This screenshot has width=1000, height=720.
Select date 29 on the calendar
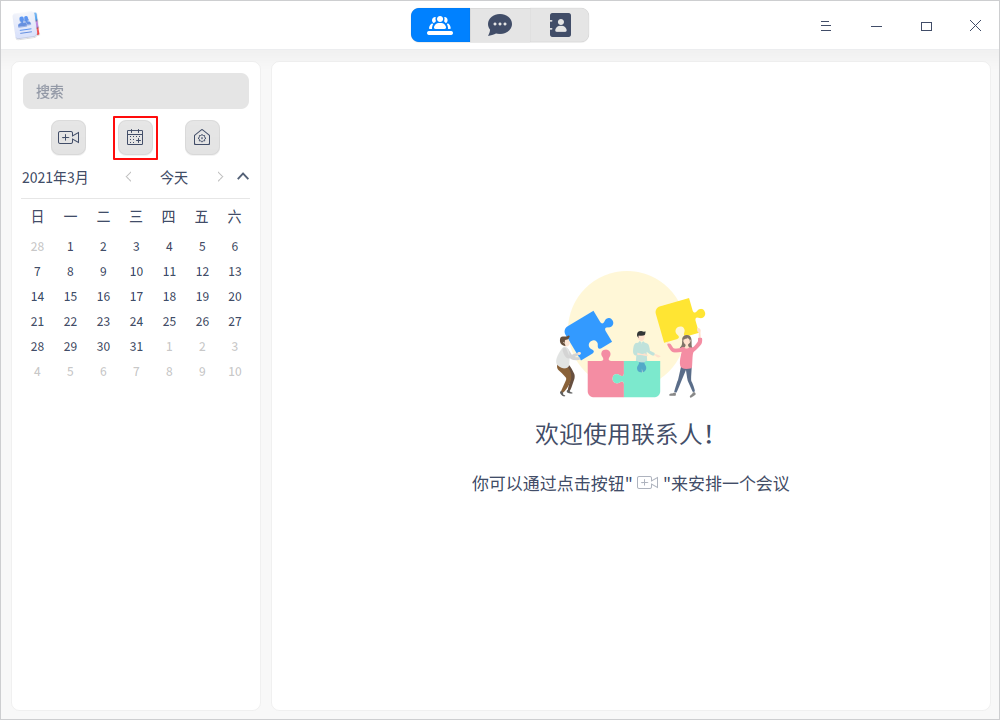click(x=70, y=346)
